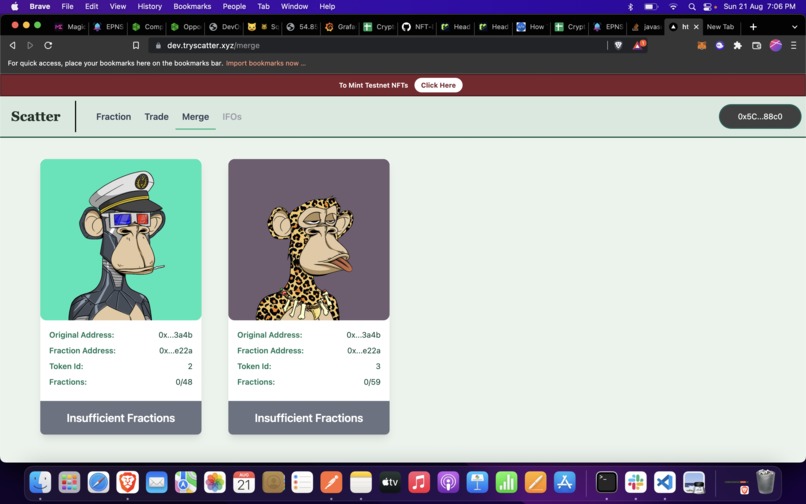Screen dimensions: 806x504
Task: Open Terminal from the dock
Action: (607, 482)
